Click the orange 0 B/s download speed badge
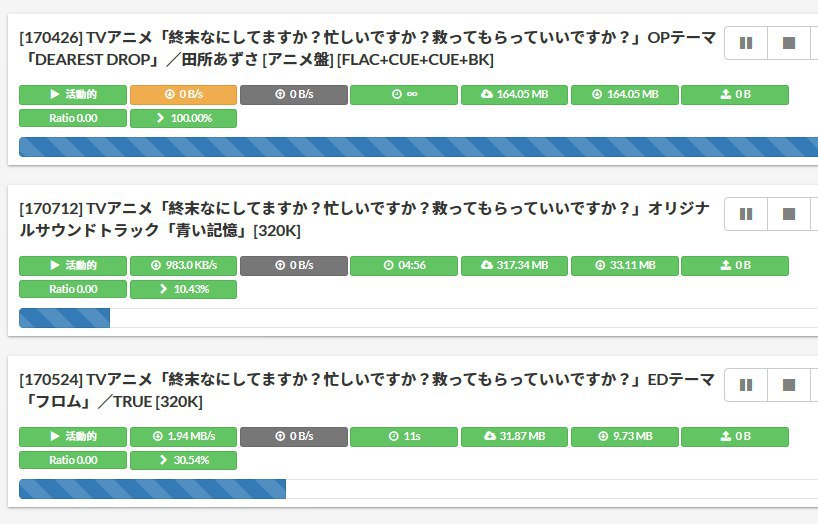 [183, 94]
